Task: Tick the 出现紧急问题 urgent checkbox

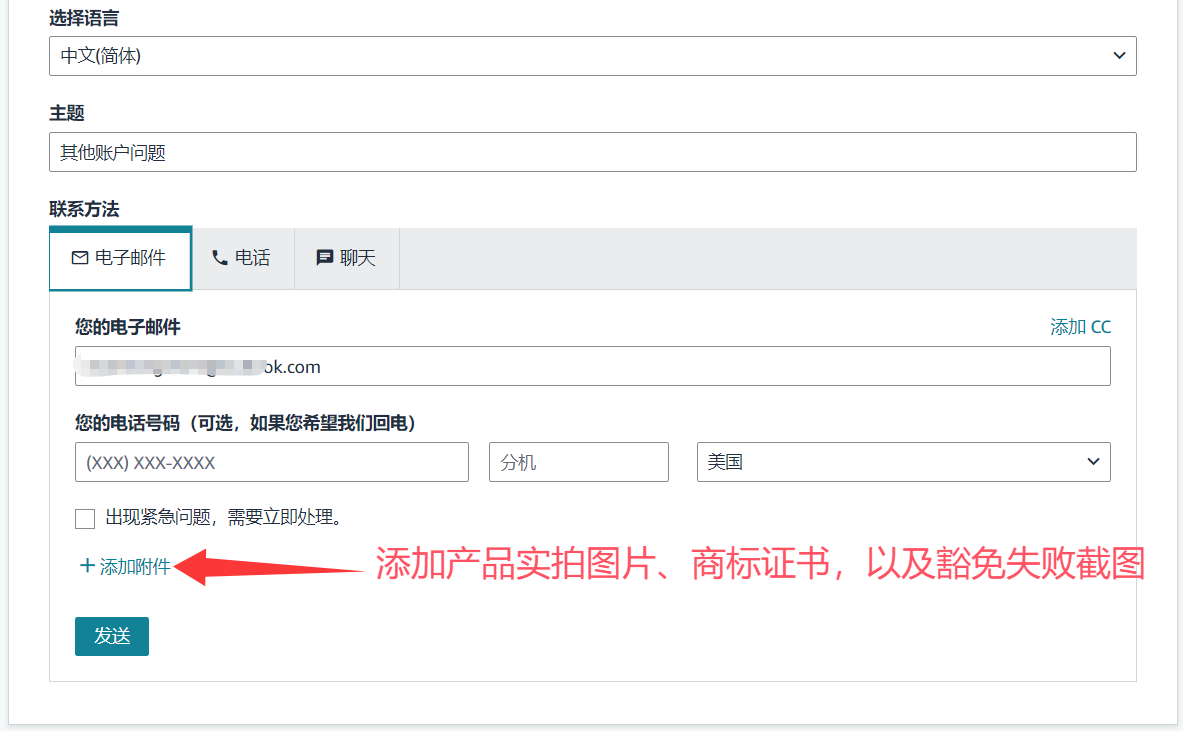Action: (x=85, y=518)
